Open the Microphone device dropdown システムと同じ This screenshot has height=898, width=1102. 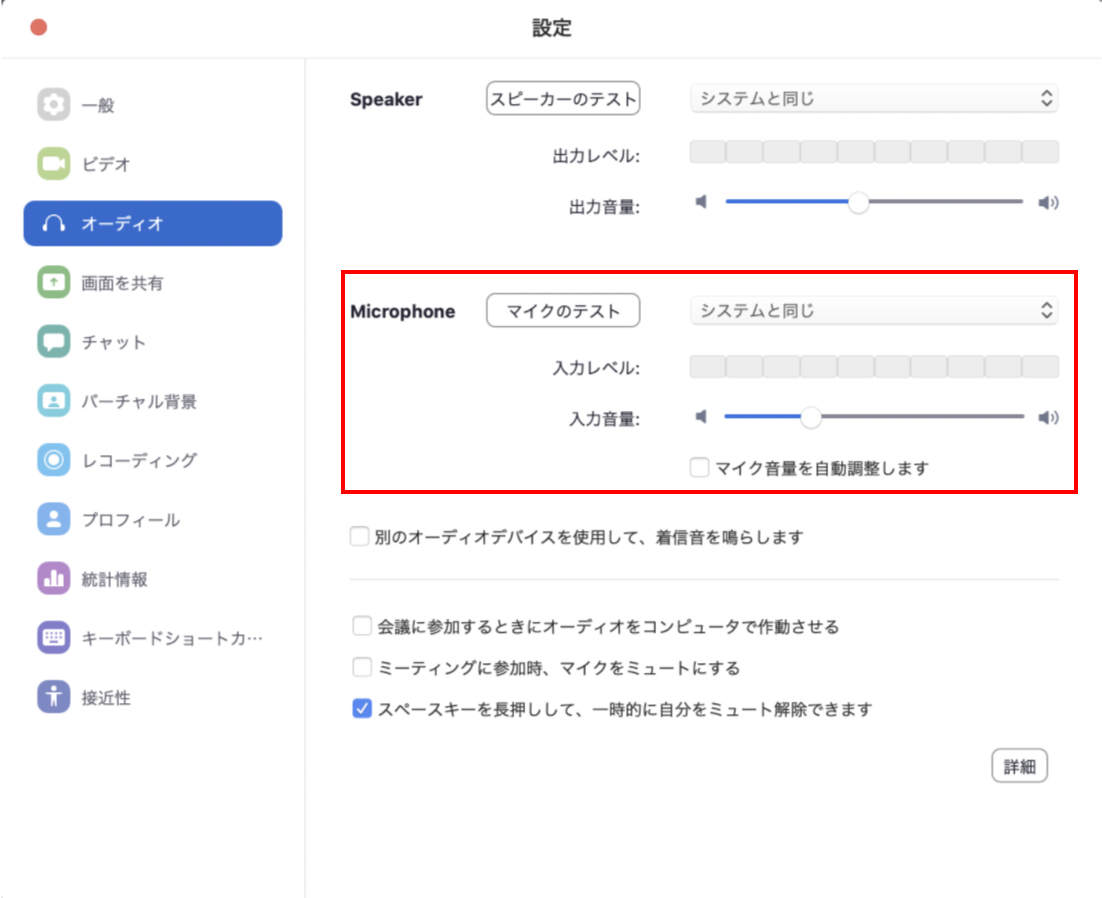[874, 311]
